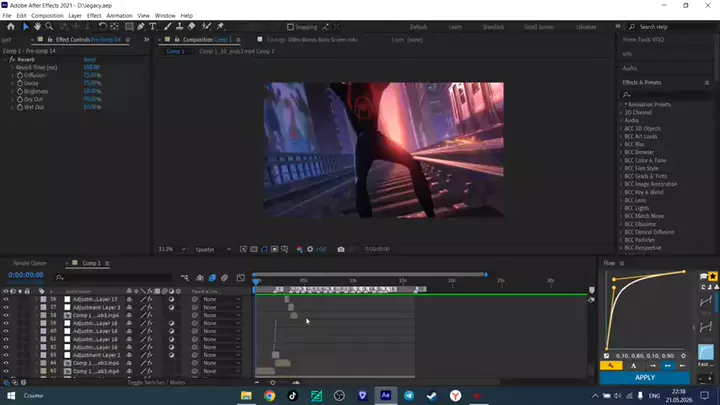Screen dimensions: 720x405
Task: Reset the Reverb effect
Action: click(90, 60)
